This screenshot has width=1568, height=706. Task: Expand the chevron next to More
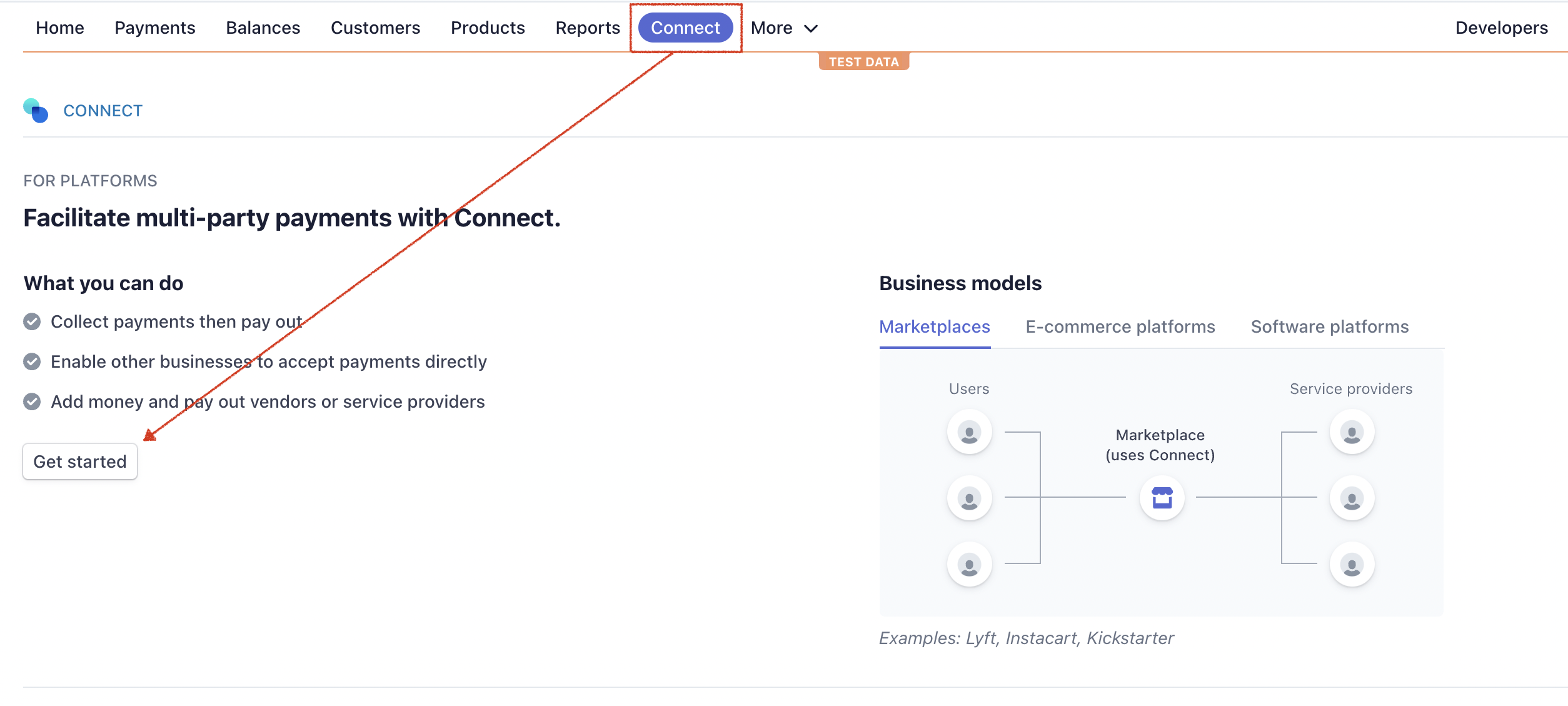point(811,28)
